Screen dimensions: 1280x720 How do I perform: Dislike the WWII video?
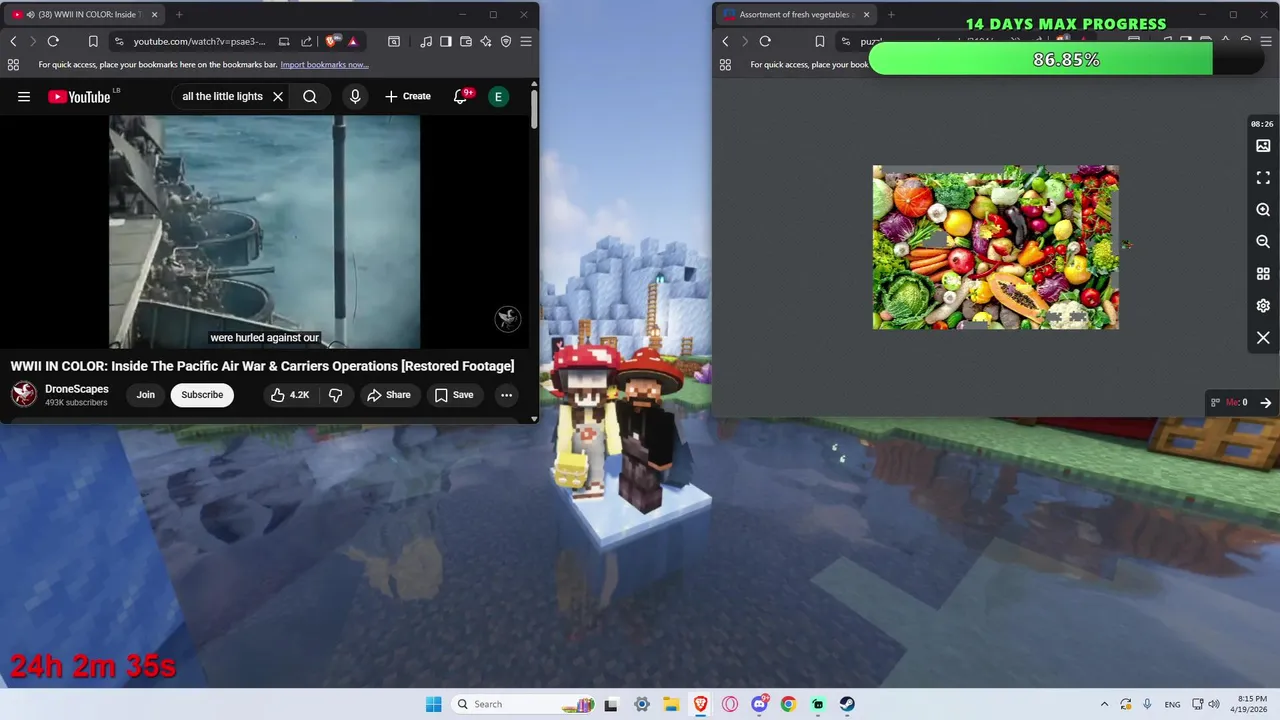pyautogui.click(x=336, y=395)
